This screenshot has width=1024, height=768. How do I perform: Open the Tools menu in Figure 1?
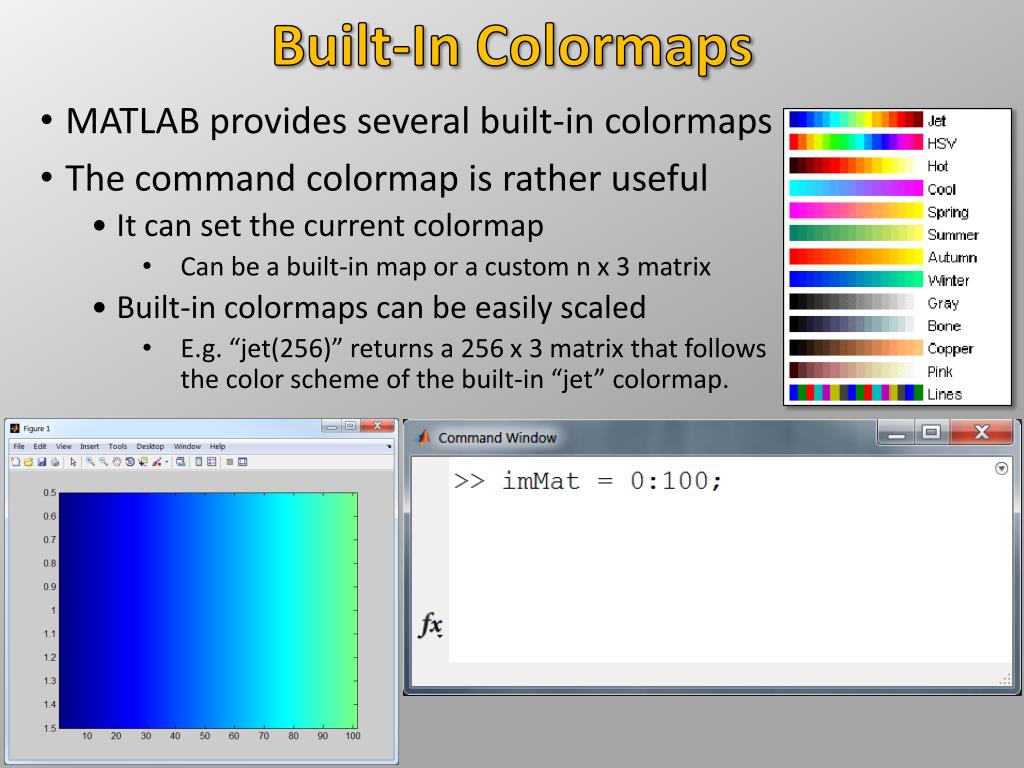pos(118,447)
